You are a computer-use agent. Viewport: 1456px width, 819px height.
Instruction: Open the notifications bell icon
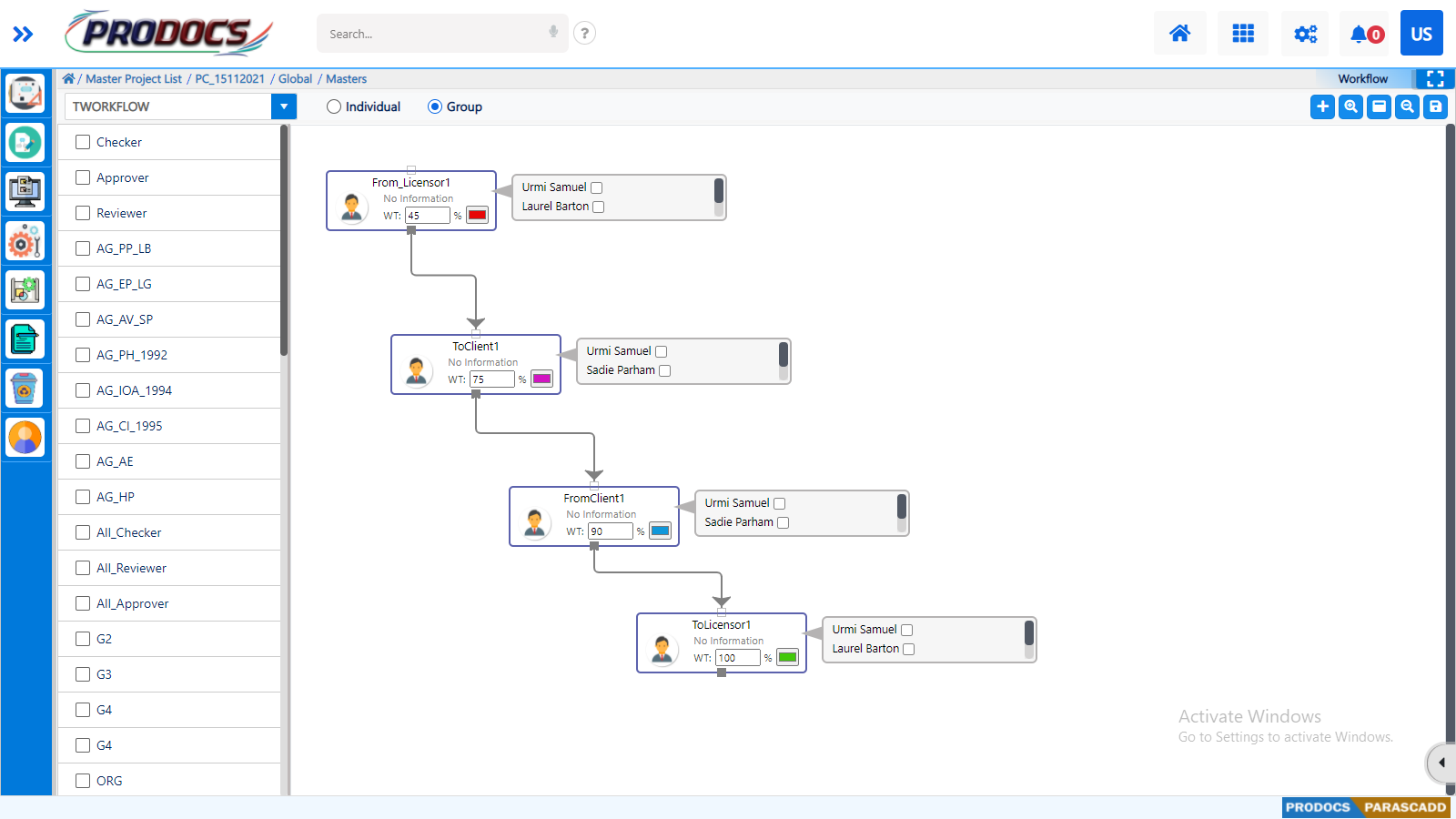pyautogui.click(x=1361, y=33)
